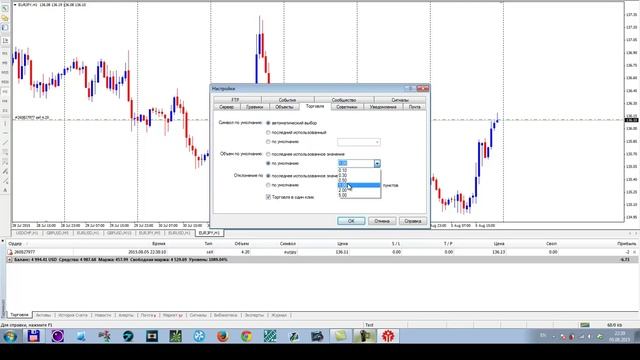The image size is (640, 360).
Task: Collapse the default volume dropdown arrow
Action: 377,163
